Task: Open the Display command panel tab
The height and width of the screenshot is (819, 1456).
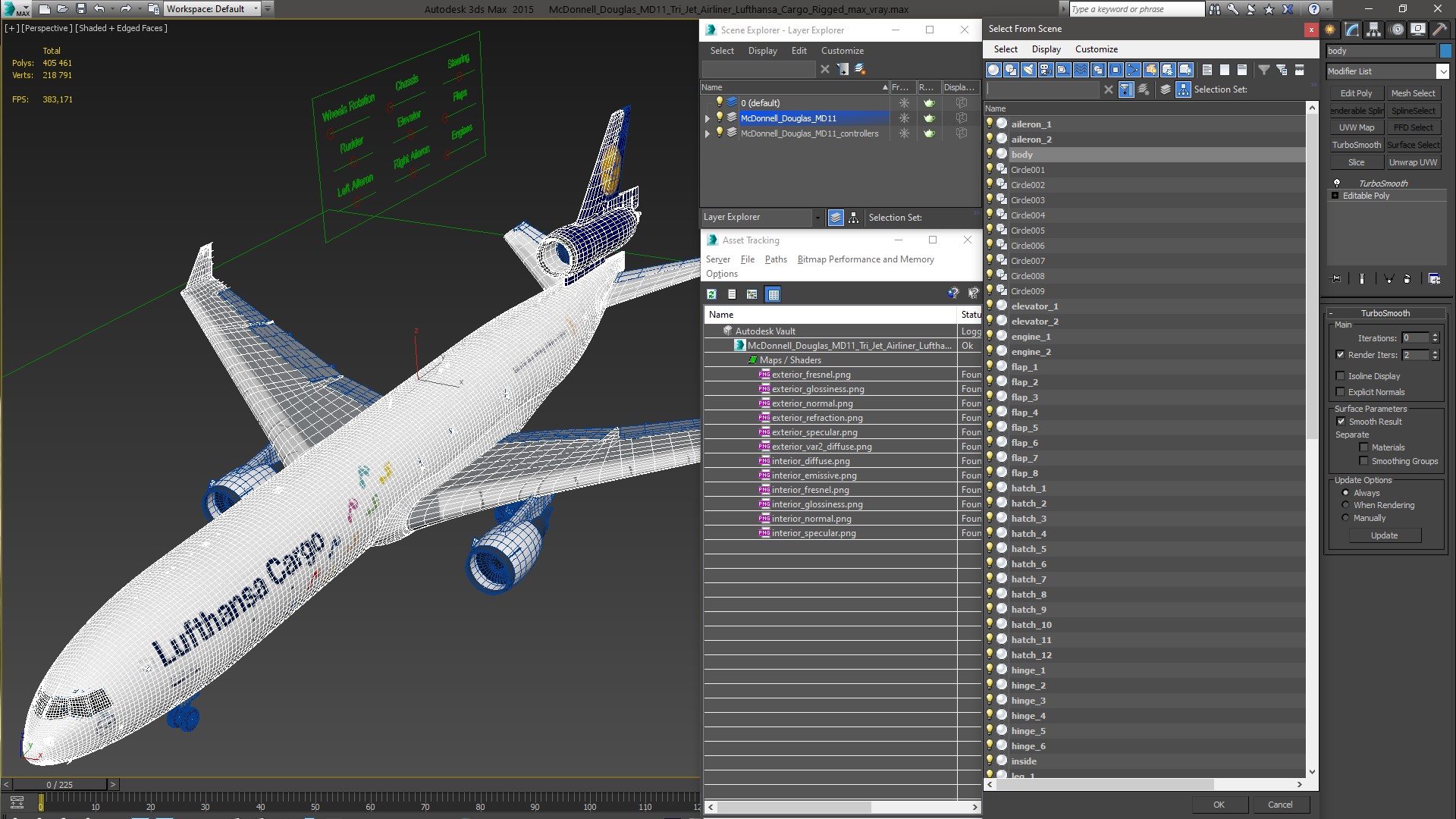Action: 1417,30
